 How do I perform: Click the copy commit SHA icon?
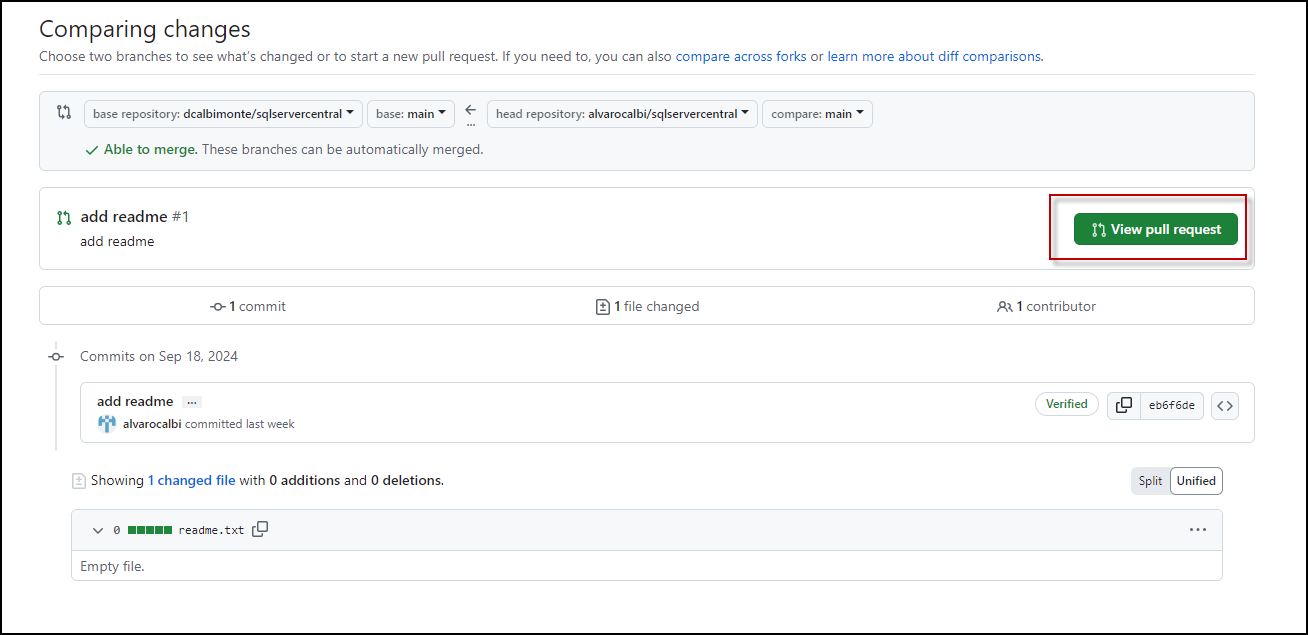pyautogui.click(x=1124, y=405)
